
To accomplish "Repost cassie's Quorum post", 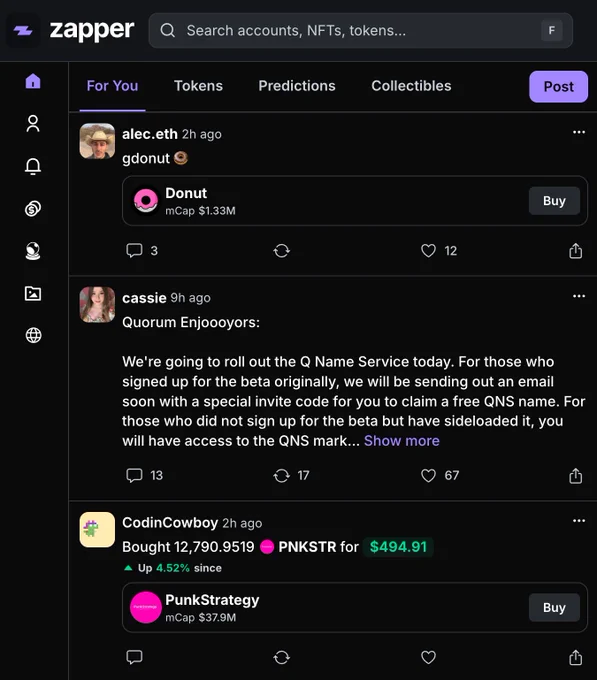I will (x=281, y=475).
